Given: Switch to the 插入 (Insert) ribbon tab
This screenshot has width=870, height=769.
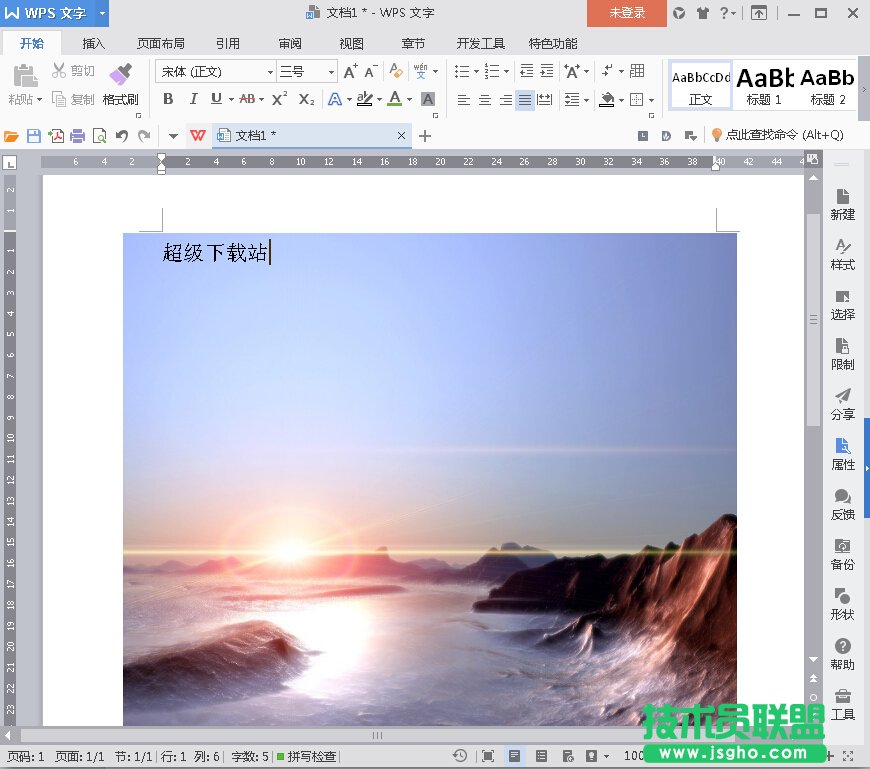Looking at the screenshot, I should [x=93, y=44].
